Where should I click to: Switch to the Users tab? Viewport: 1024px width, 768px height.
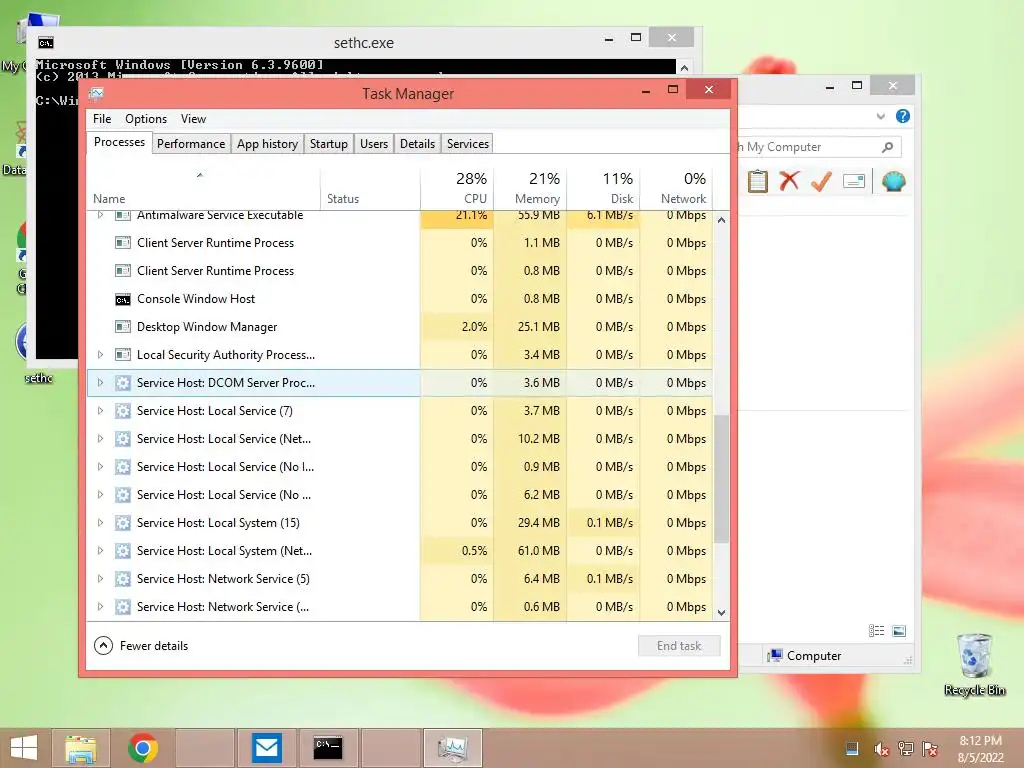pyautogui.click(x=374, y=144)
